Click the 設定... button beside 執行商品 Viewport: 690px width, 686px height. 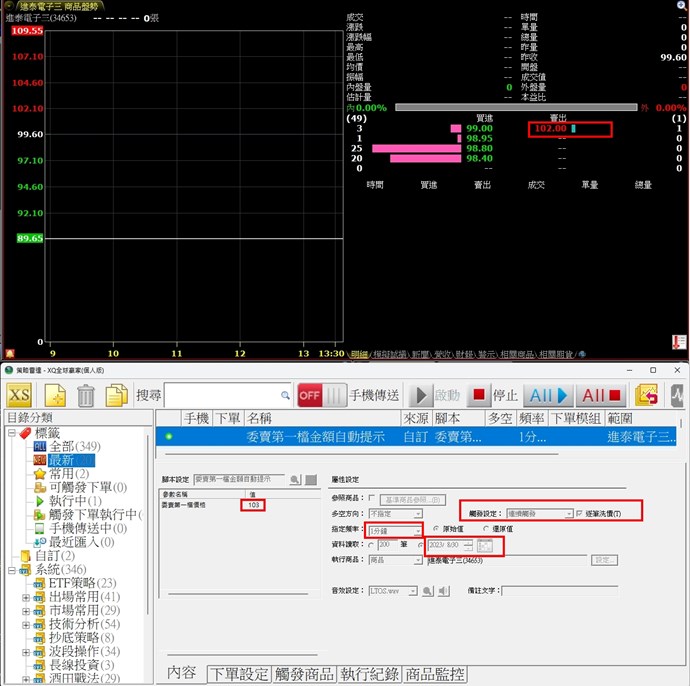tap(606, 561)
